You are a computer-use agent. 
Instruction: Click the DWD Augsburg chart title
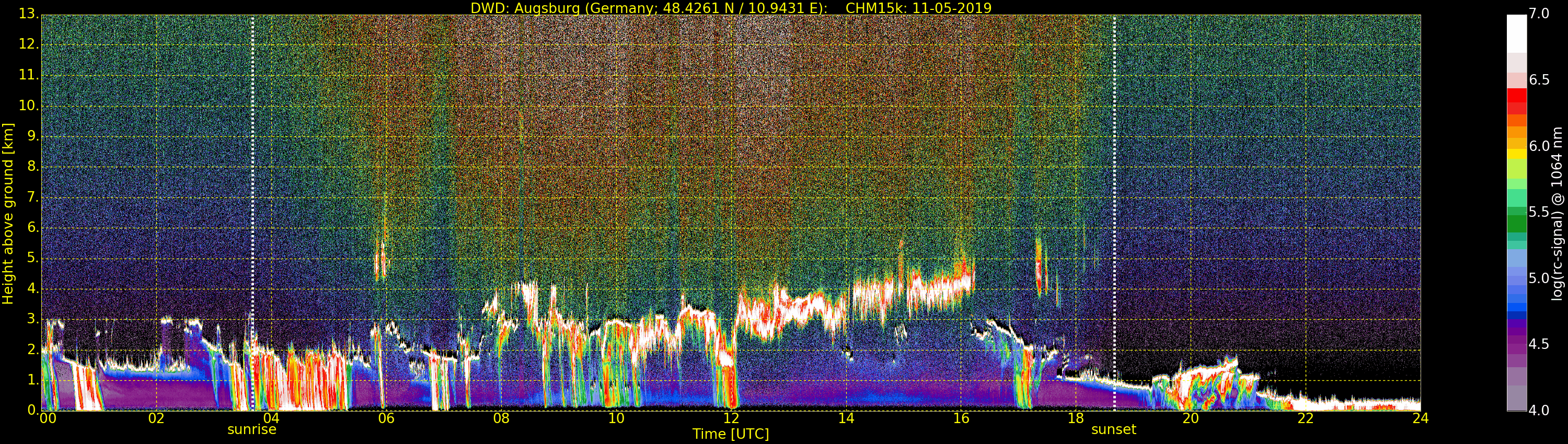(731, 8)
